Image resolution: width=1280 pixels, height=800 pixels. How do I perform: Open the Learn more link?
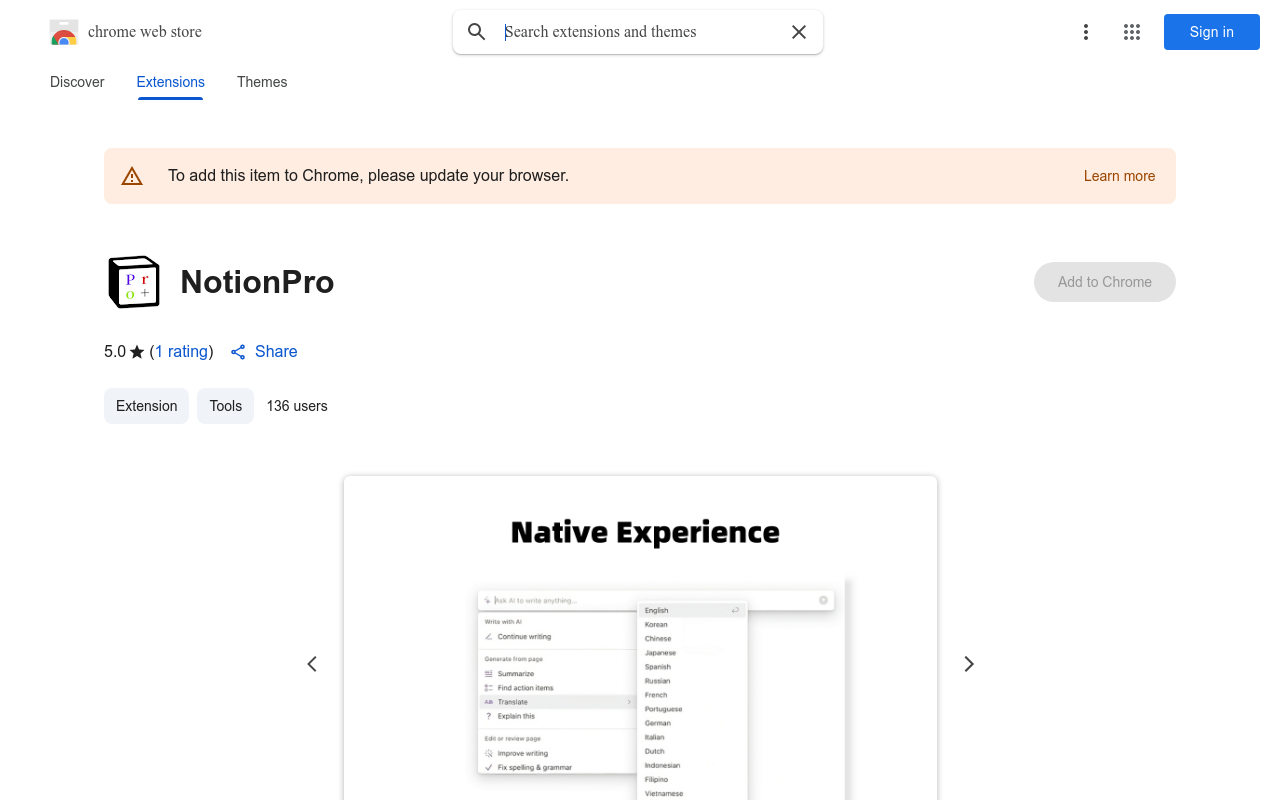click(x=1119, y=176)
